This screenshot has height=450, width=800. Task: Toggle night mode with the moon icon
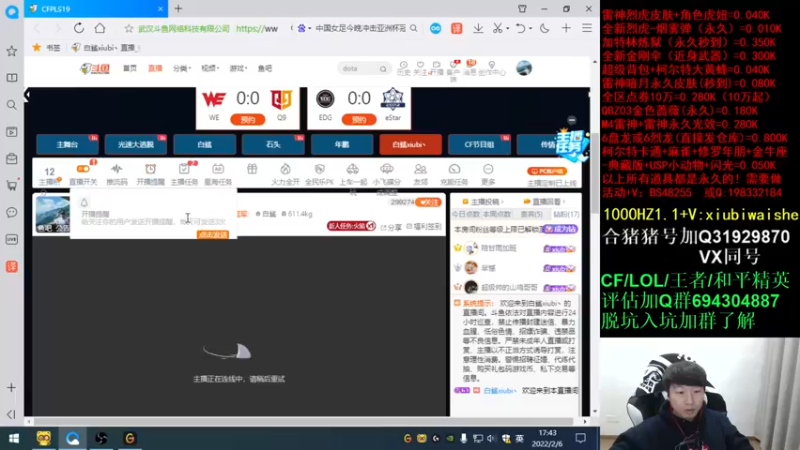click(x=545, y=29)
